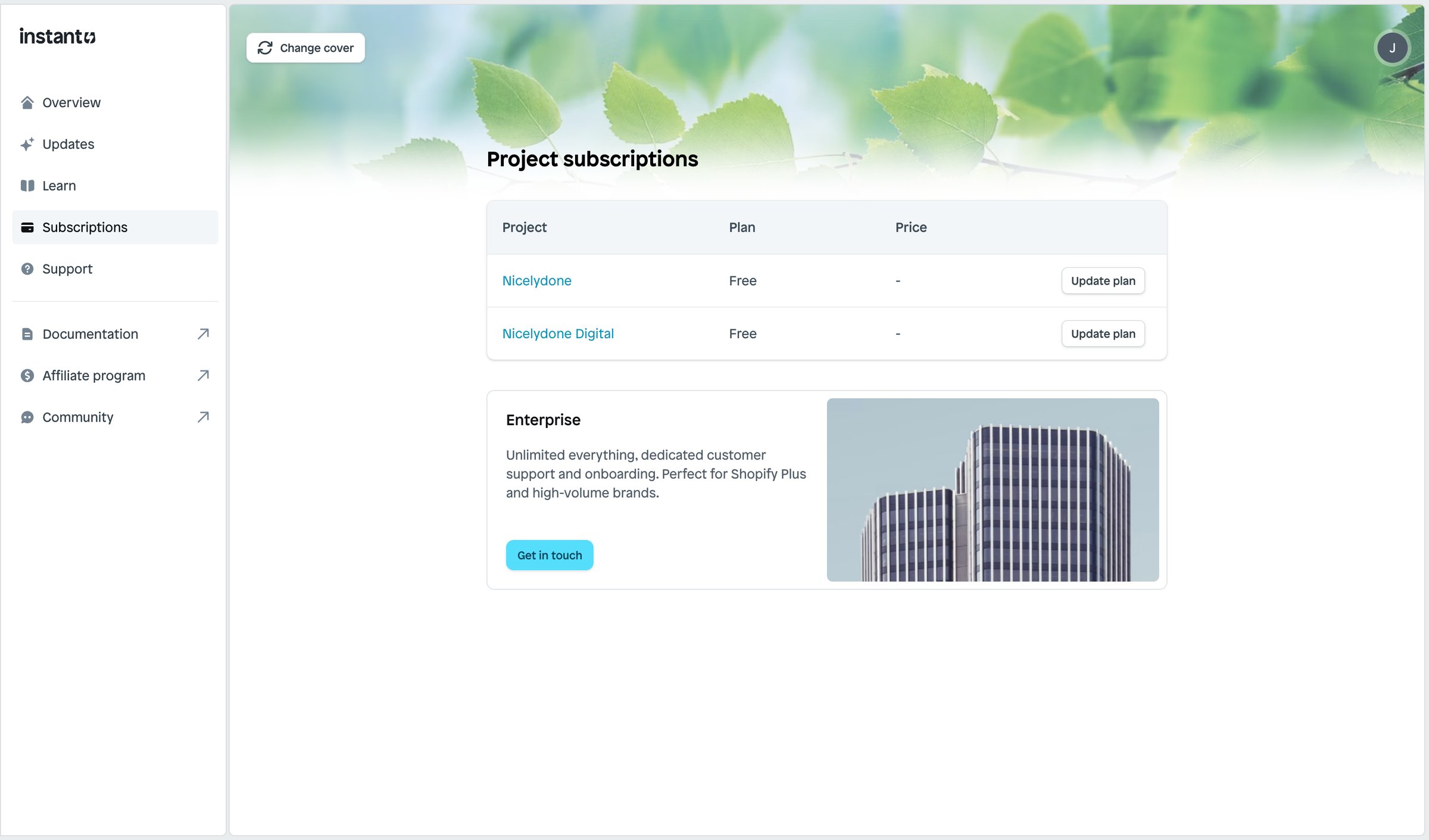Open the J user avatar menu
This screenshot has height=840, width=1429.
pos(1392,48)
